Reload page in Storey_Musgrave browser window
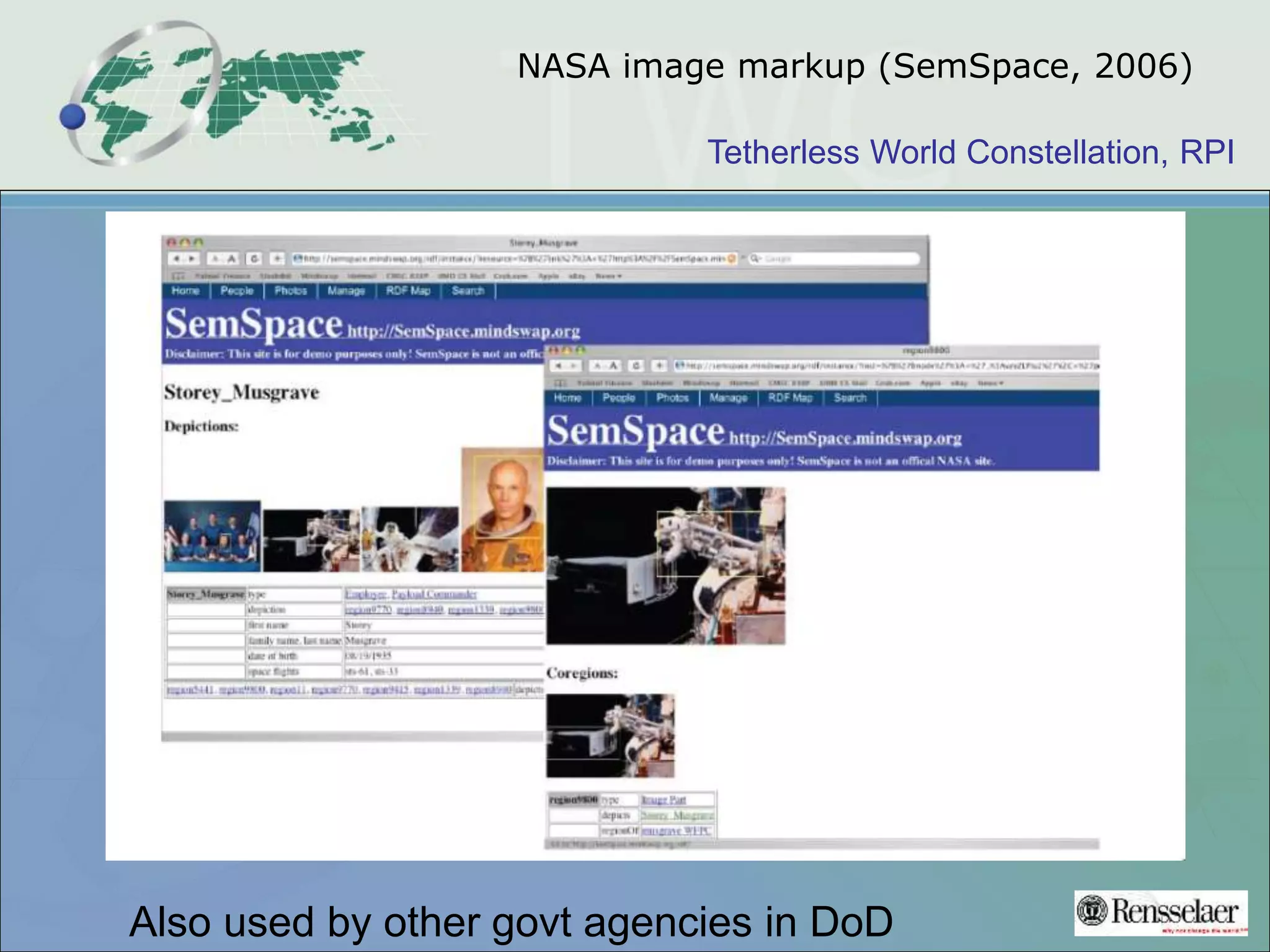This screenshot has width=1270, height=952. [254, 258]
